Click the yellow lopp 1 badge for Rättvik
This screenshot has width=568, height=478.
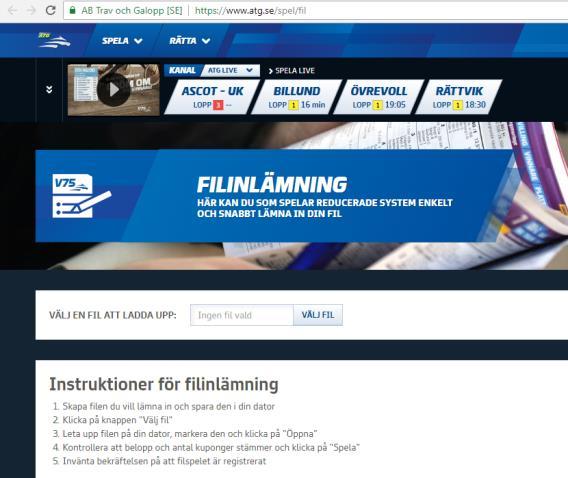(458, 105)
